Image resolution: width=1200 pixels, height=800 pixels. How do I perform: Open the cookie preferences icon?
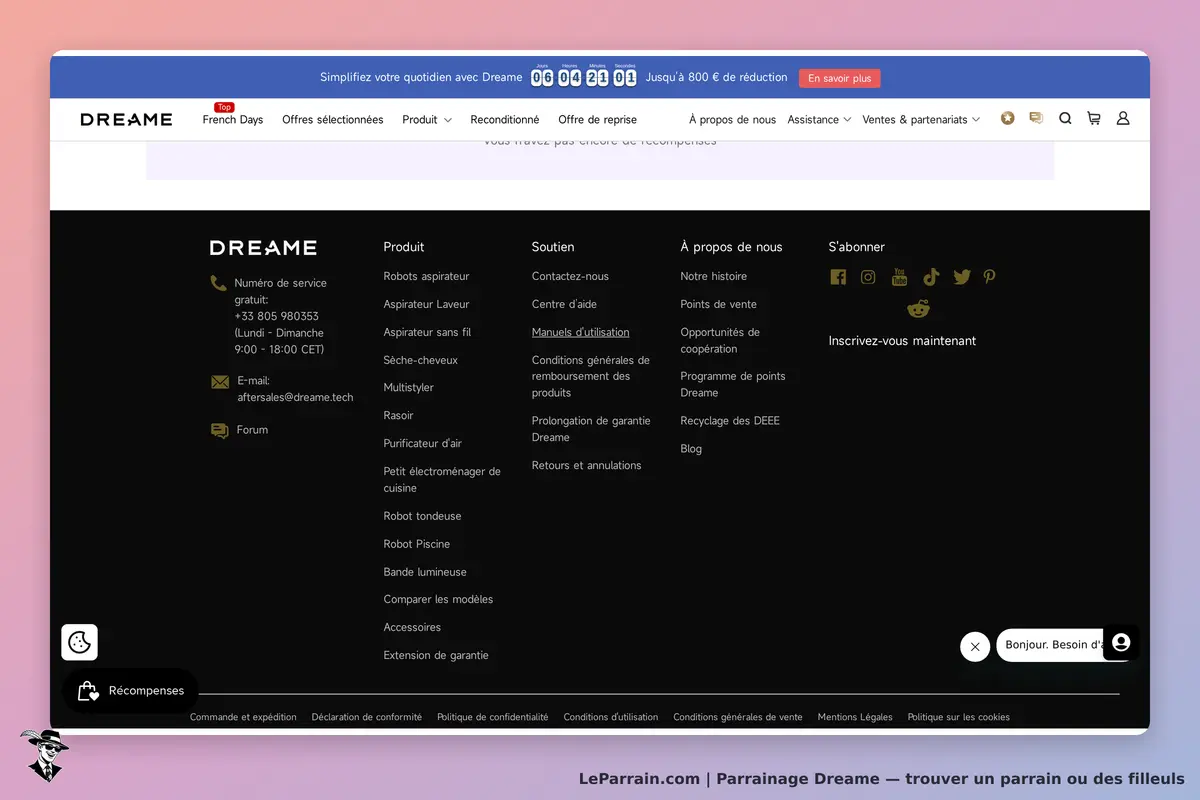(80, 642)
